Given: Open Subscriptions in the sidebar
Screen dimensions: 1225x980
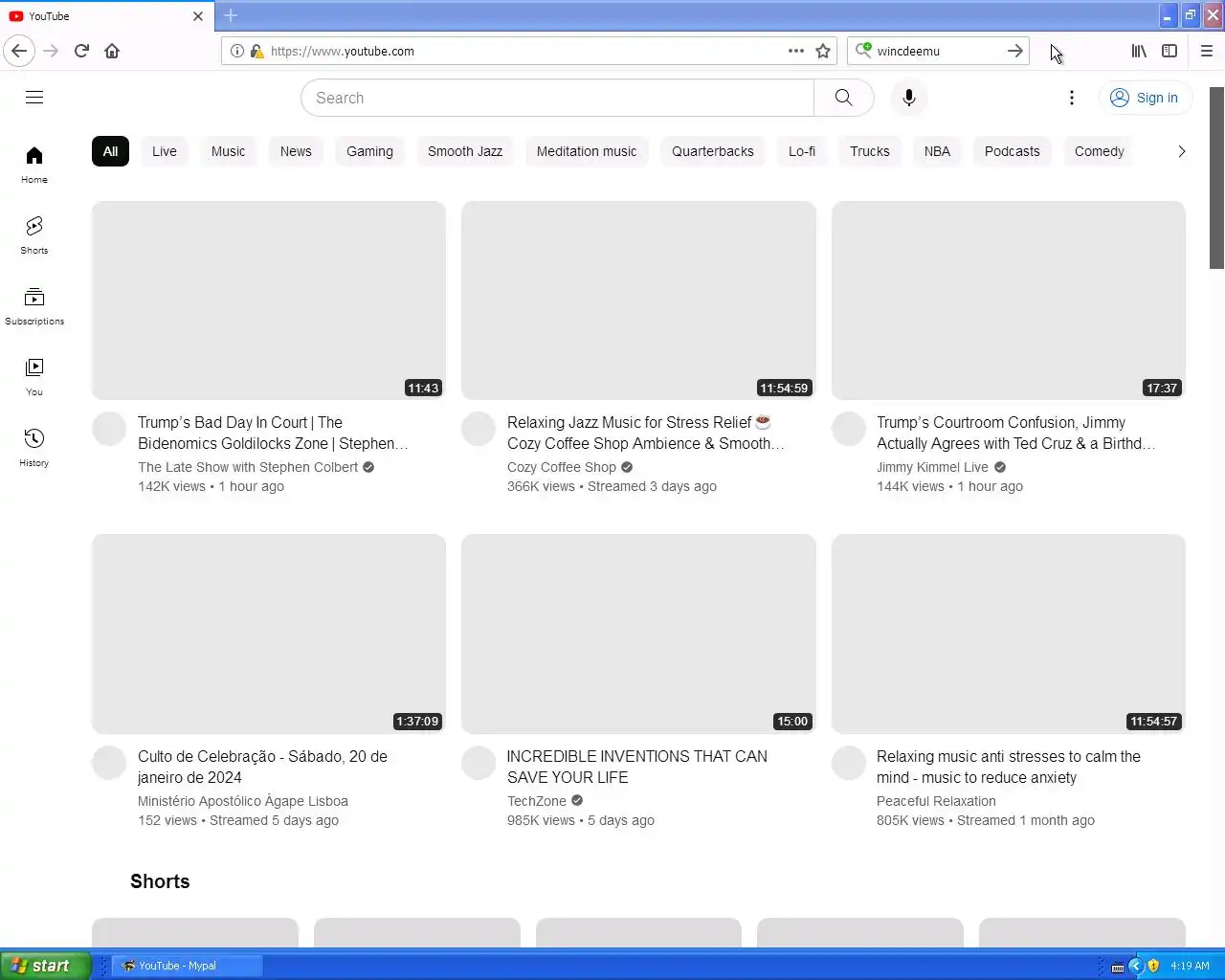Looking at the screenshot, I should (34, 306).
